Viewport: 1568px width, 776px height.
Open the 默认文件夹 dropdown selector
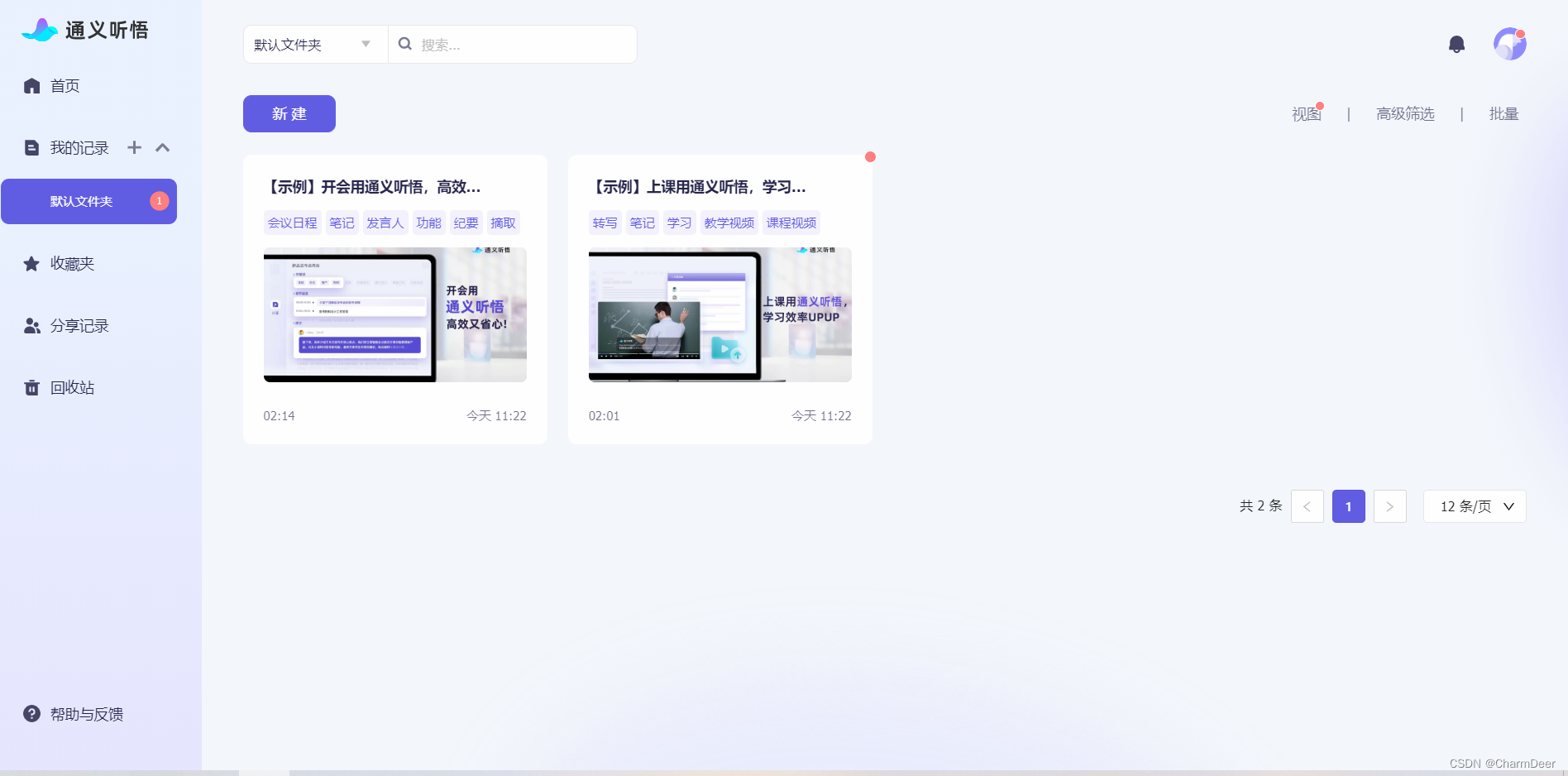pyautogui.click(x=315, y=44)
